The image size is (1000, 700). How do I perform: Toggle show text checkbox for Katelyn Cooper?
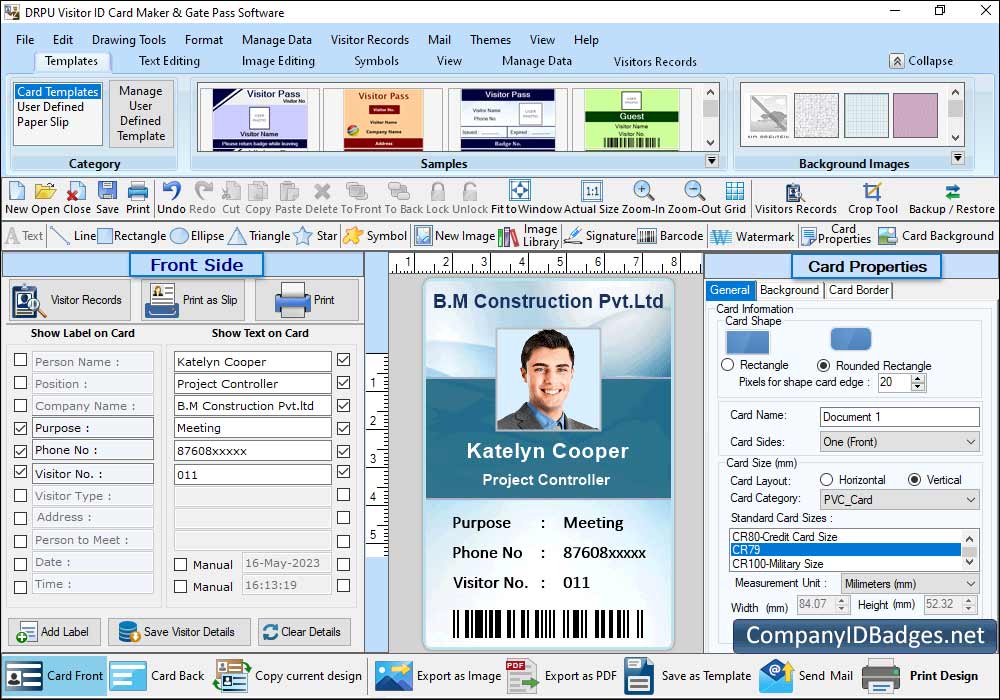coord(344,360)
